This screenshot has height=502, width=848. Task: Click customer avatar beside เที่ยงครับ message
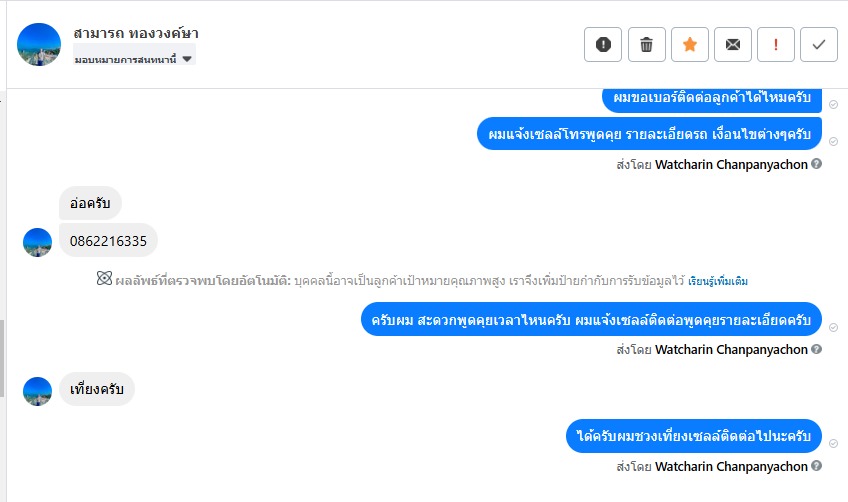click(x=37, y=391)
